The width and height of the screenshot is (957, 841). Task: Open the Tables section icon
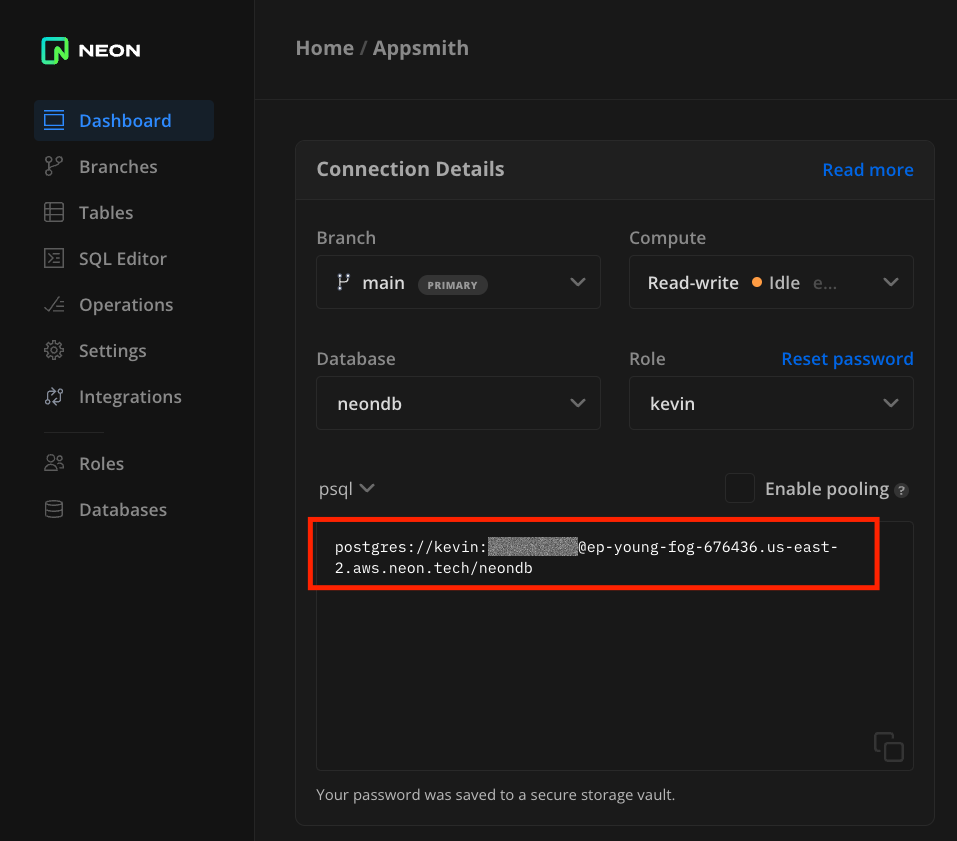pos(54,212)
